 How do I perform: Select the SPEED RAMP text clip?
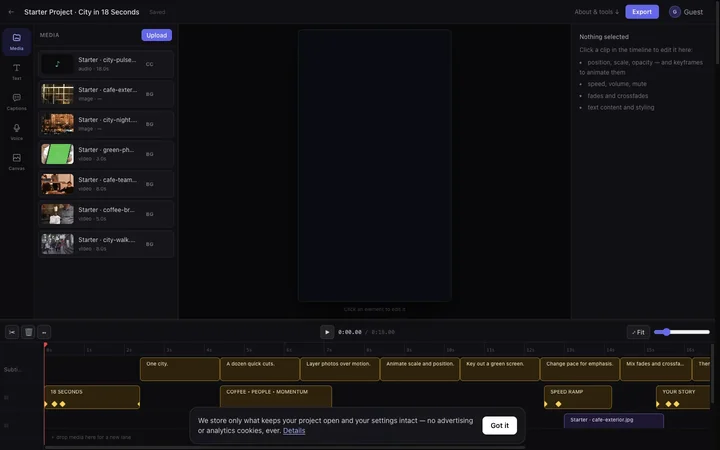tap(578, 397)
